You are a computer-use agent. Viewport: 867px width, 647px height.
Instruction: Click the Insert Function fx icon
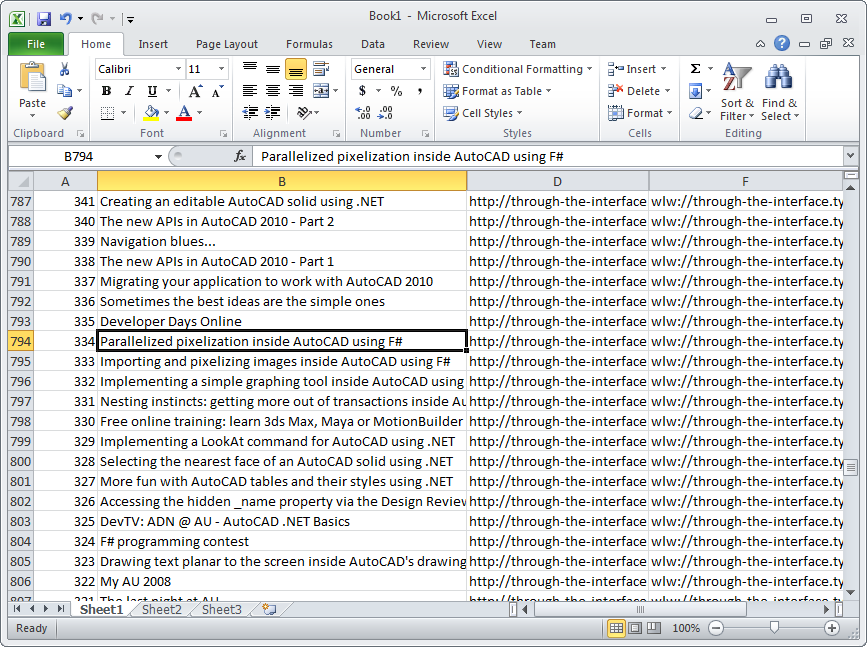240,156
